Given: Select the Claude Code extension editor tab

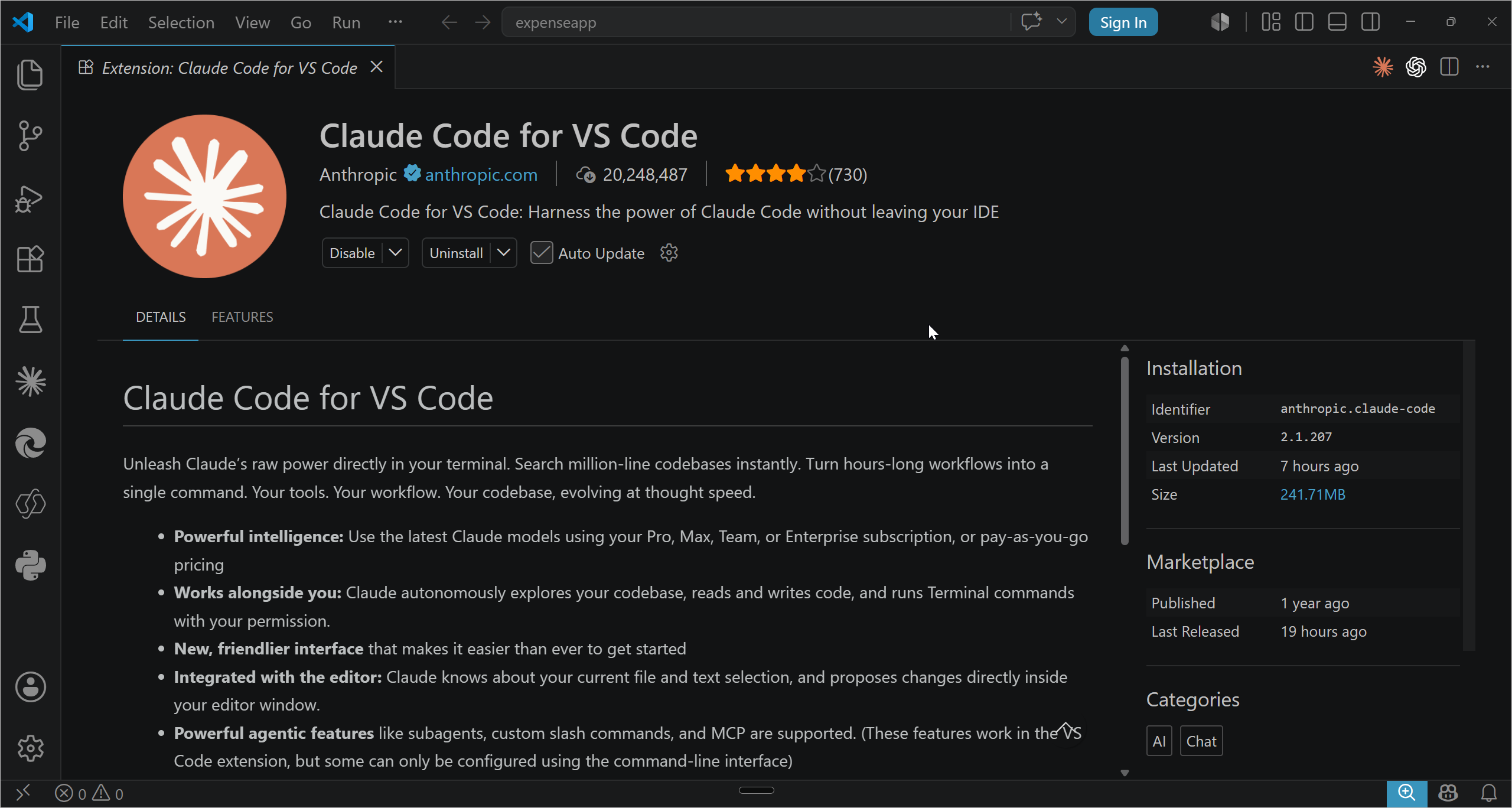Looking at the screenshot, I should point(229,68).
